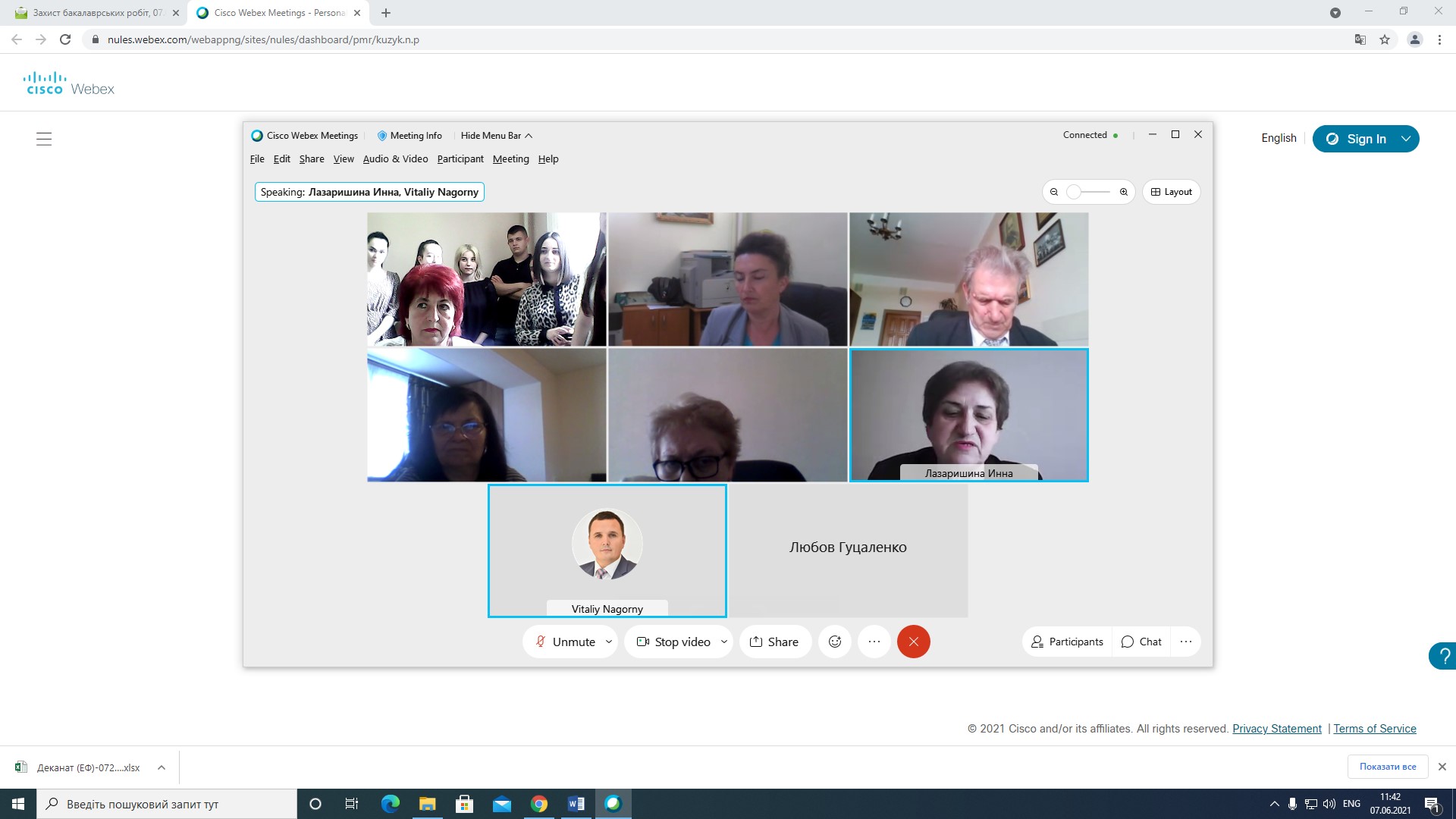Click the Windows taskbar search box
Image resolution: width=1456 pixels, height=819 pixels.
(x=167, y=804)
